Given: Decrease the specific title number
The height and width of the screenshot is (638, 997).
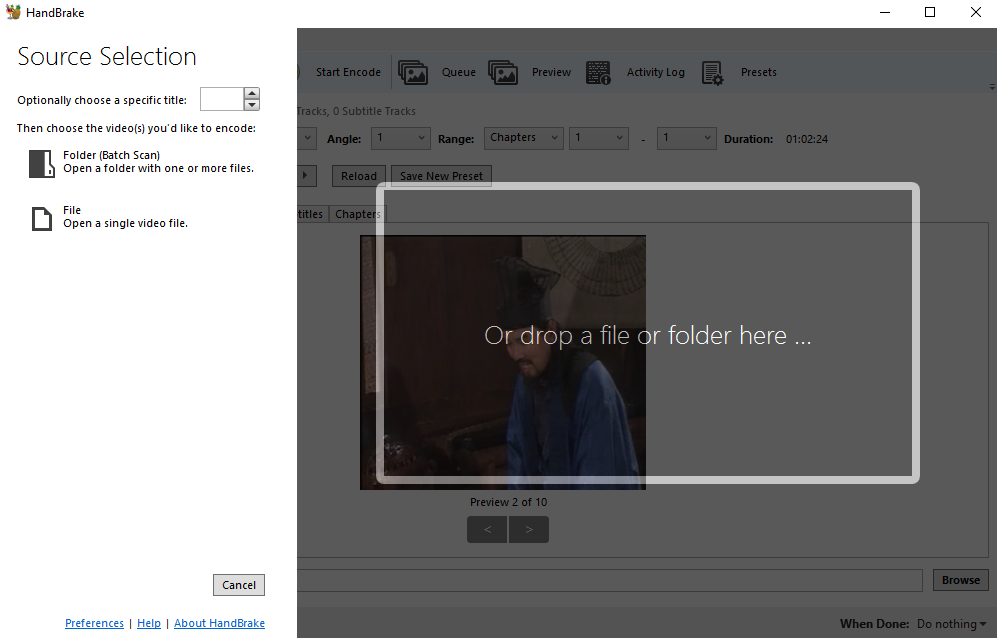Looking at the screenshot, I should coord(252,105).
